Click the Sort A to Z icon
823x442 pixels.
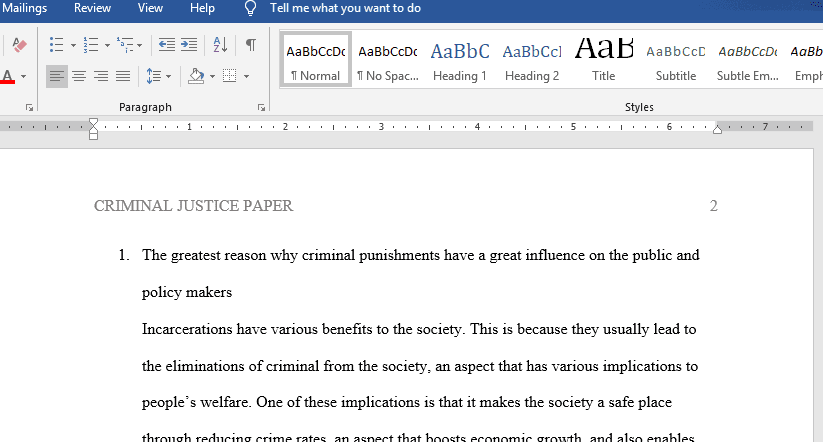[220, 45]
